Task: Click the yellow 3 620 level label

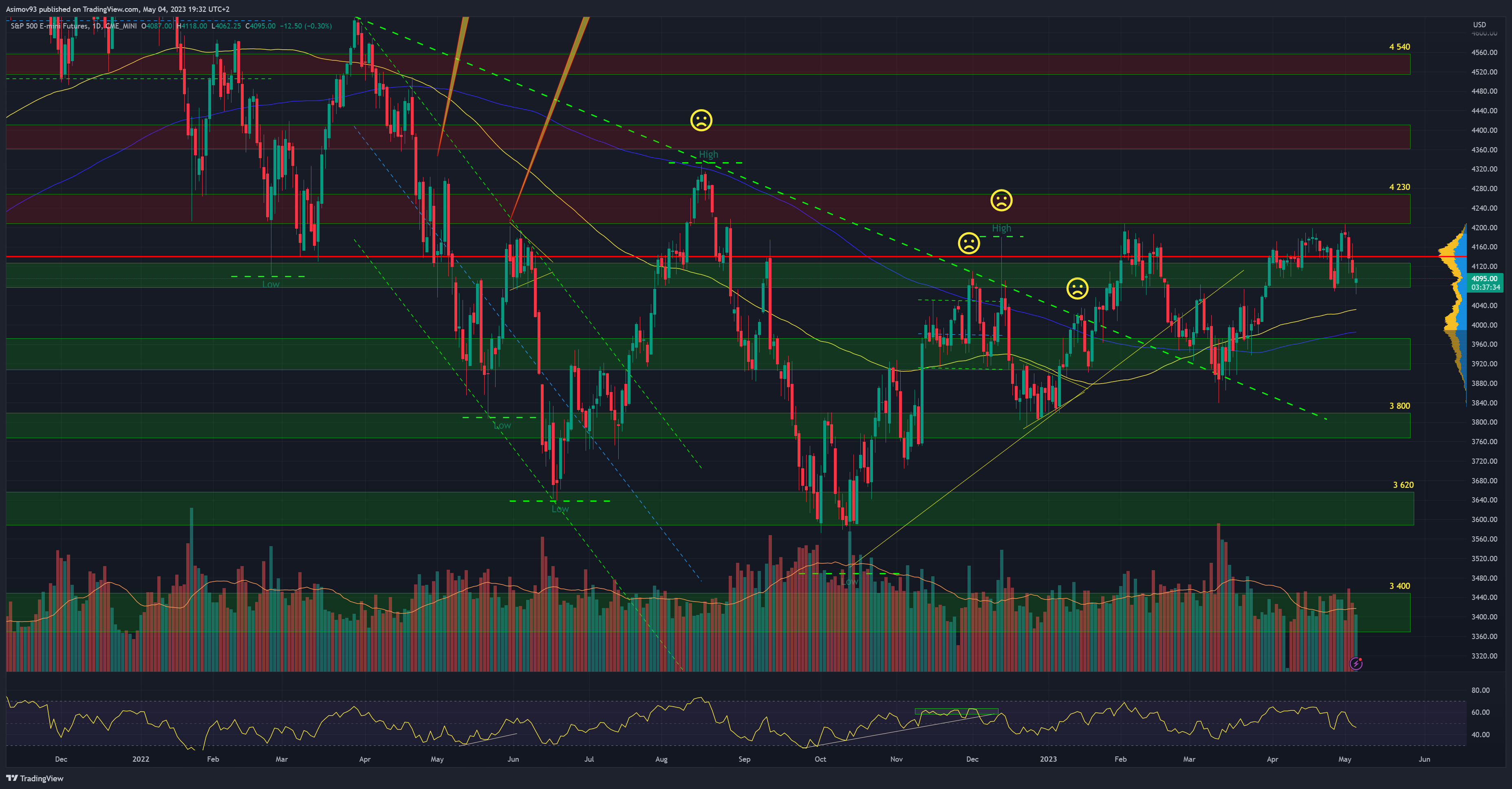Action: (x=1403, y=485)
